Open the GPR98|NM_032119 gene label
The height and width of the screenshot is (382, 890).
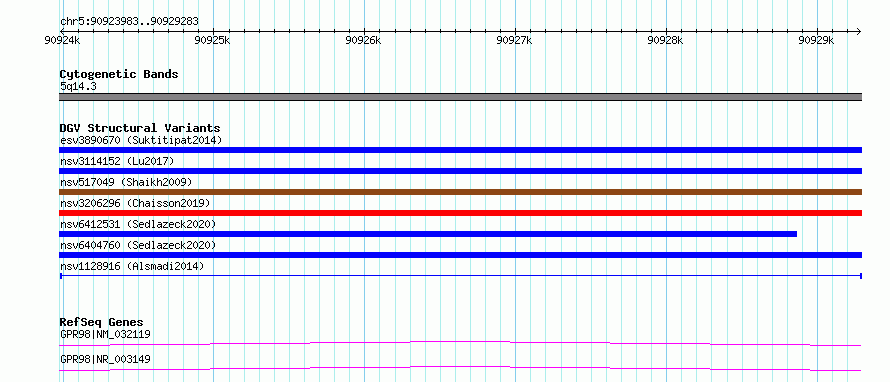(105, 334)
